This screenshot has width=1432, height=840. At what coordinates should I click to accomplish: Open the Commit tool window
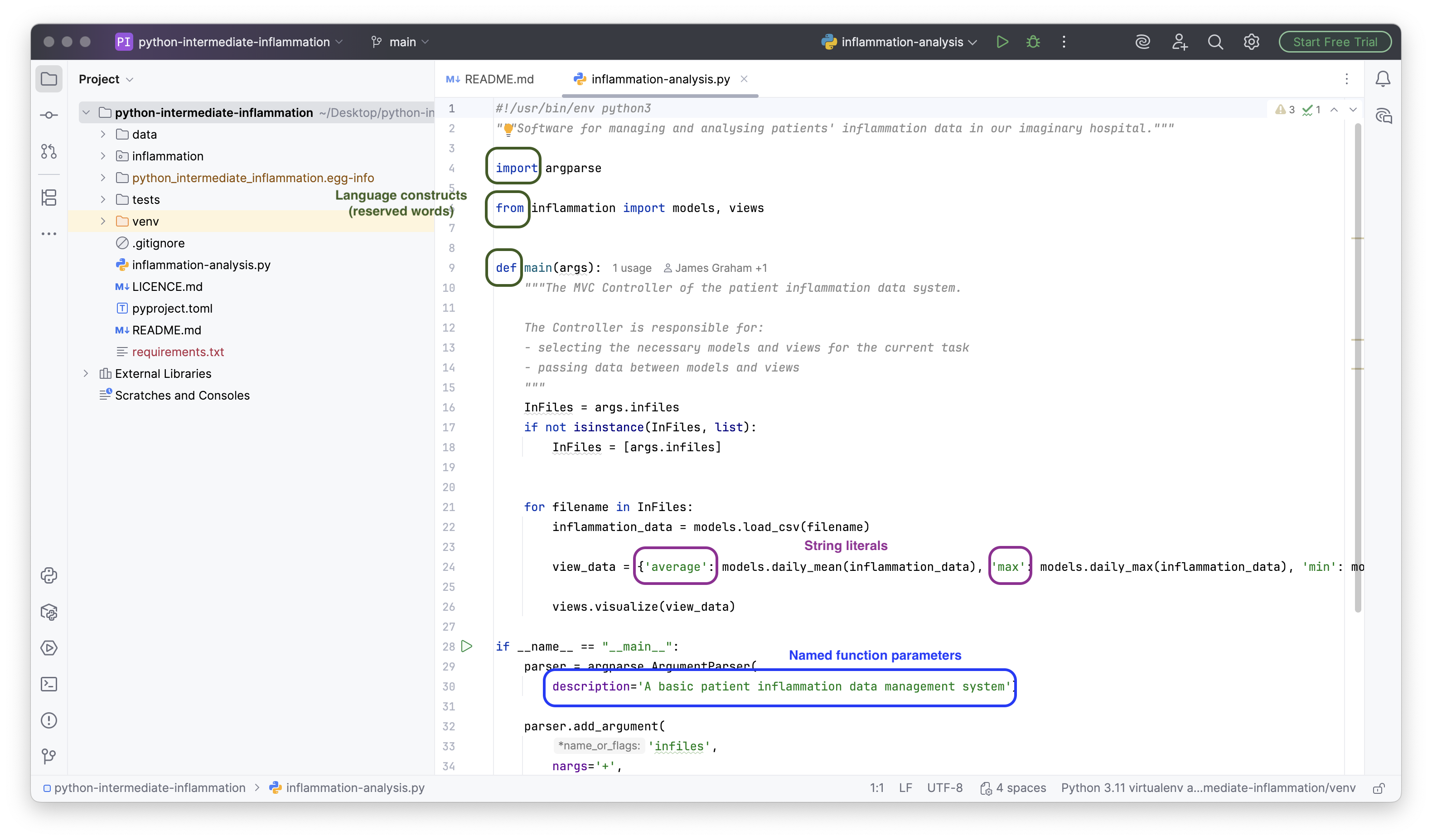(49, 115)
